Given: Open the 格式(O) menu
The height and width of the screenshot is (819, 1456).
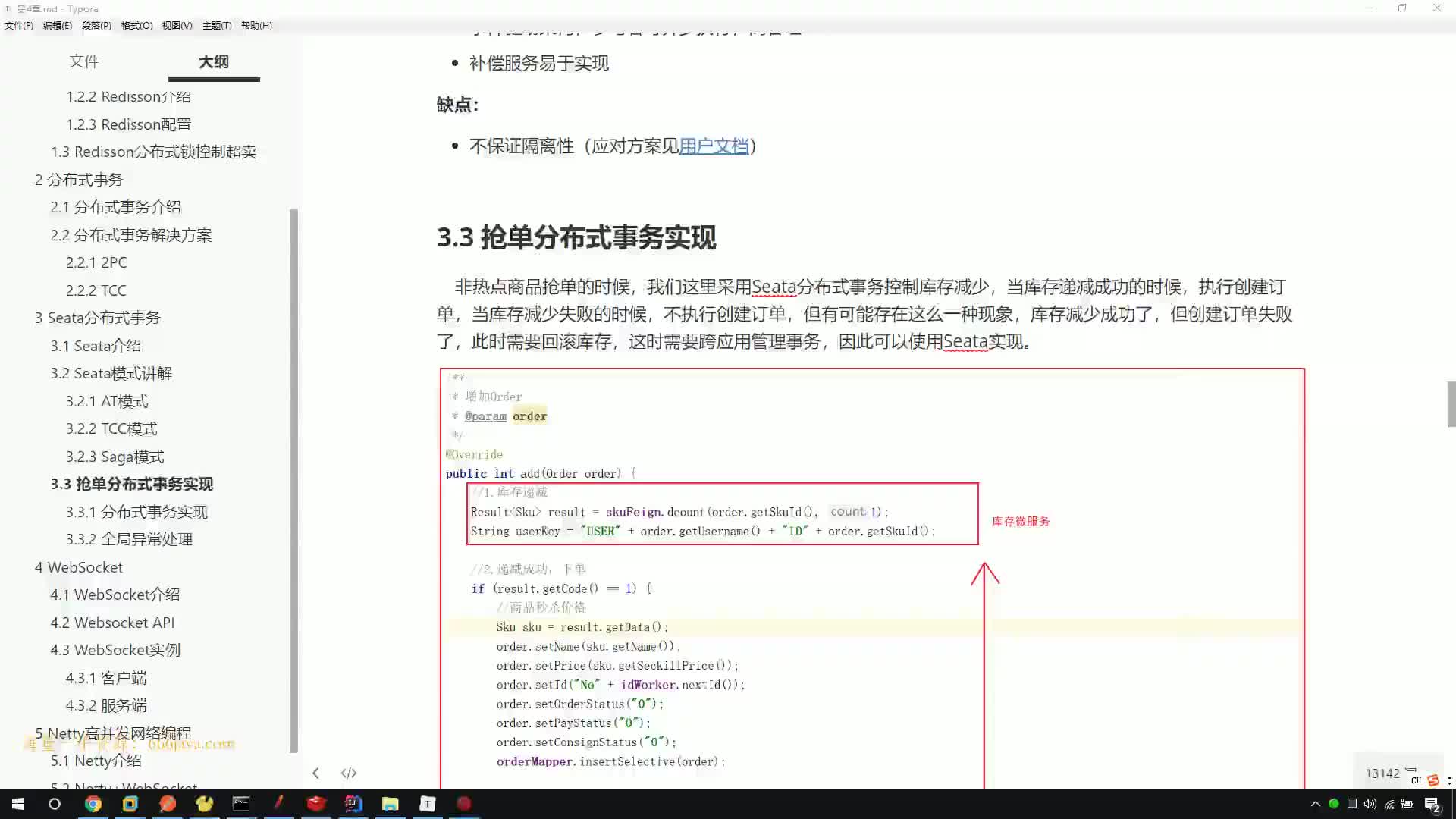Looking at the screenshot, I should 136,26.
